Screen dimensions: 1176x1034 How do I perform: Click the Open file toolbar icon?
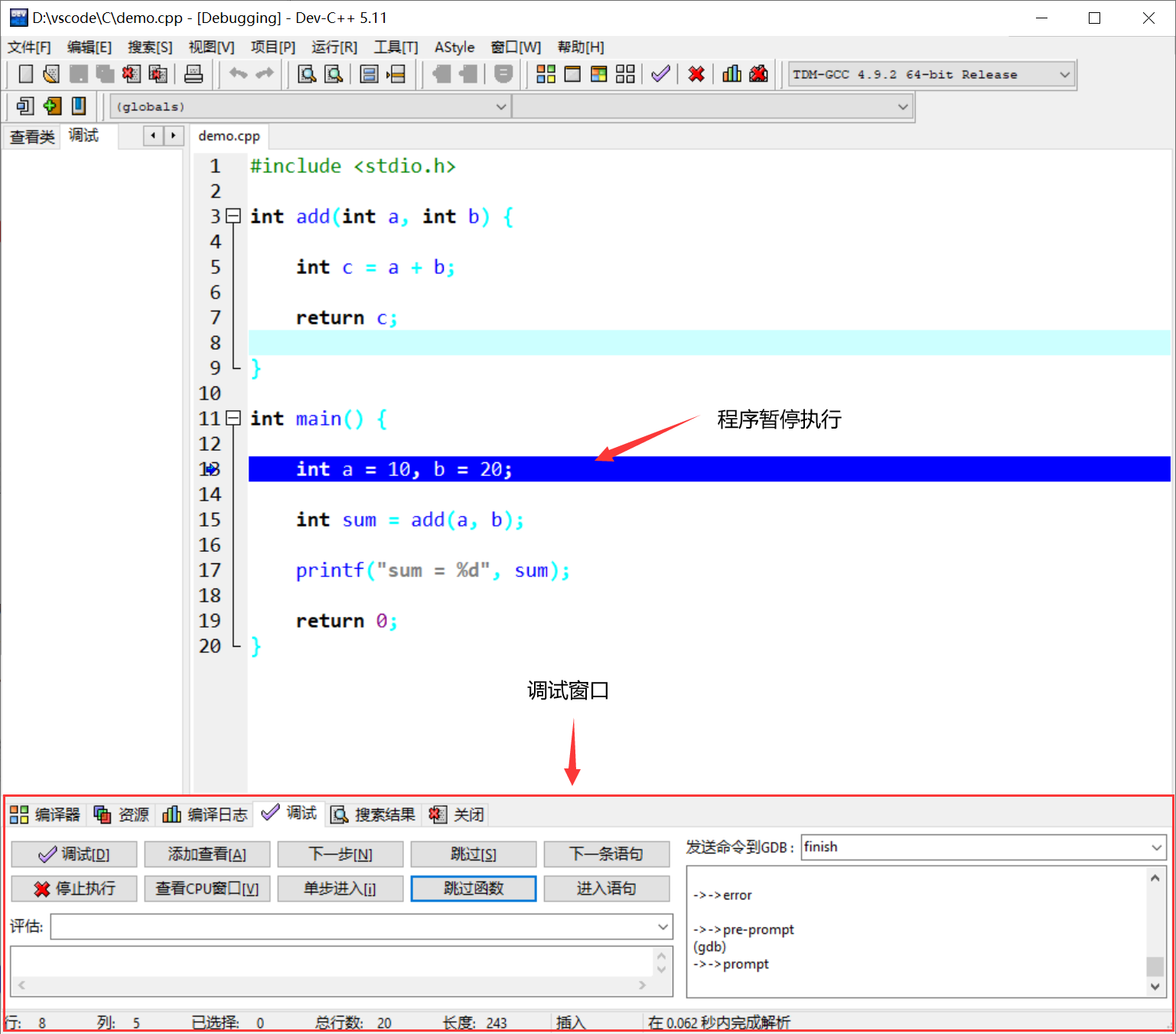pos(51,74)
